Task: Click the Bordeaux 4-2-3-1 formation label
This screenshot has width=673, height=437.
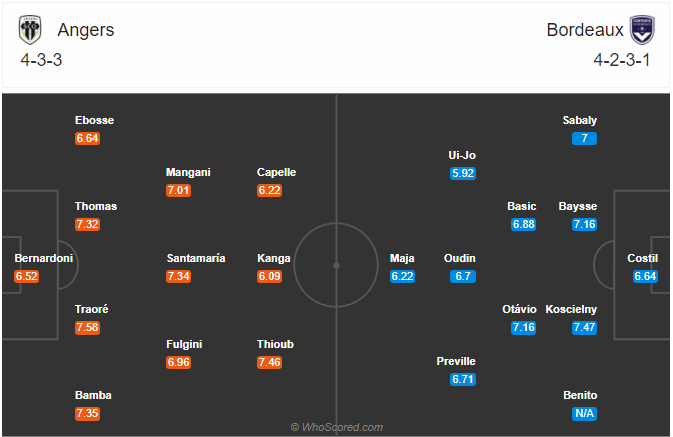Action: 621,60
